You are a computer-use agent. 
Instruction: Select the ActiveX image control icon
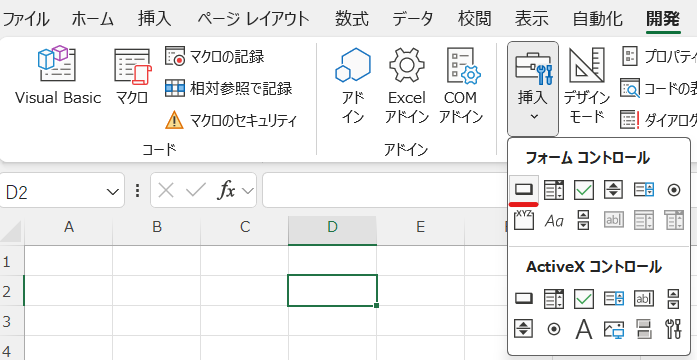tap(614, 329)
